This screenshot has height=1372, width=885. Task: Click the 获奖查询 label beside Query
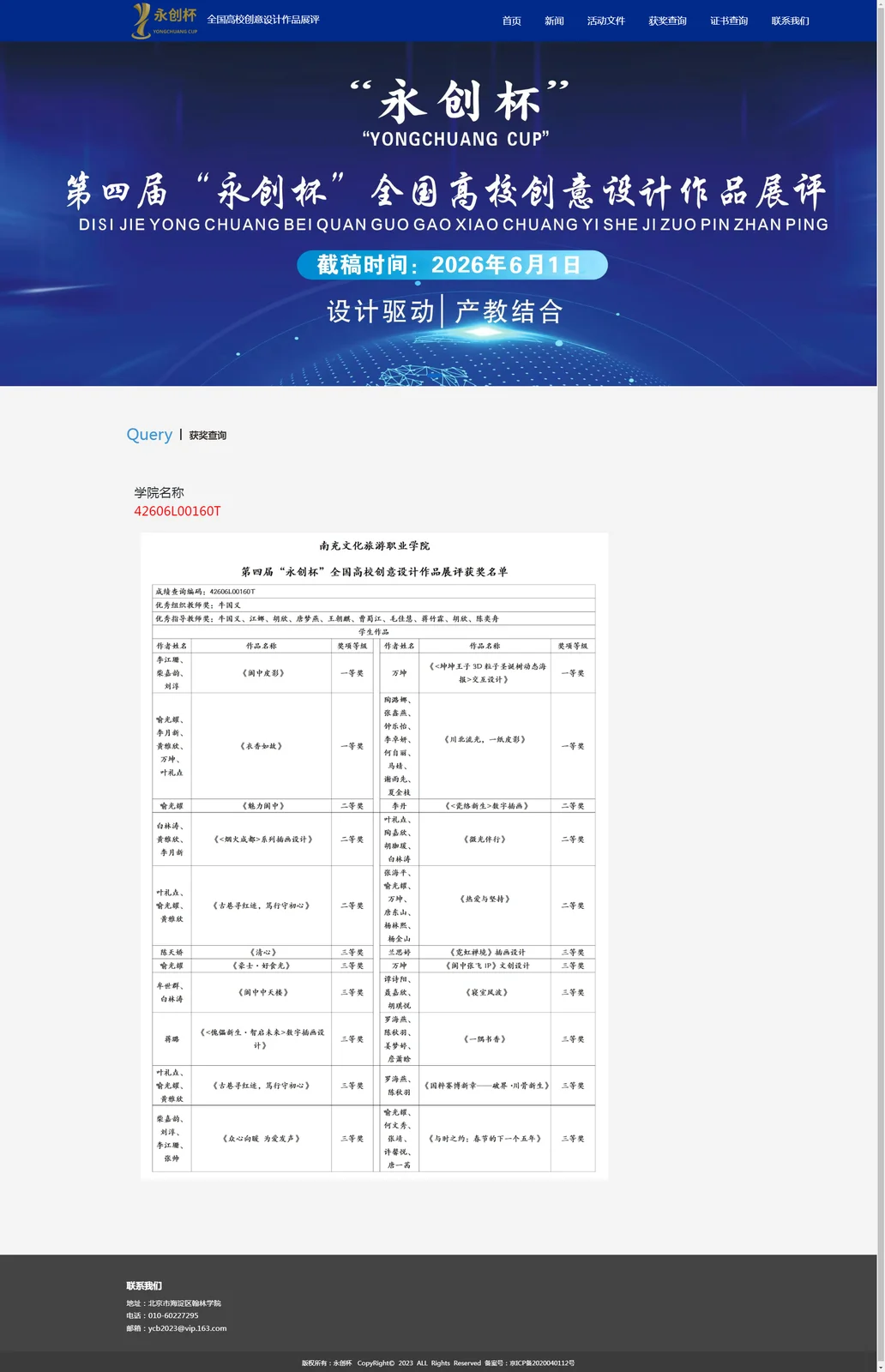[x=208, y=436]
